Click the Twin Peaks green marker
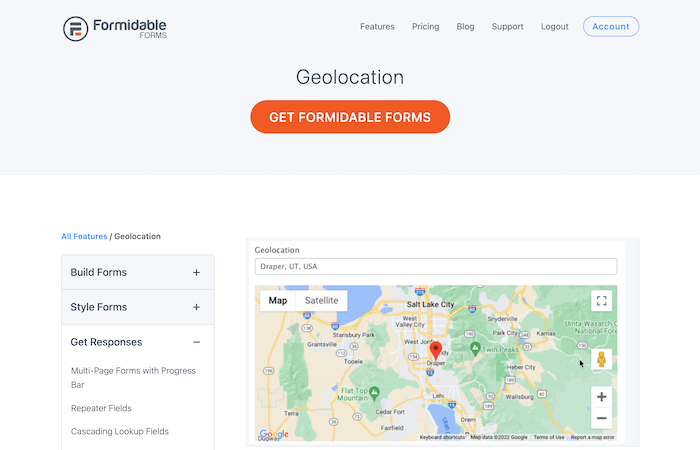 [x=475, y=348]
